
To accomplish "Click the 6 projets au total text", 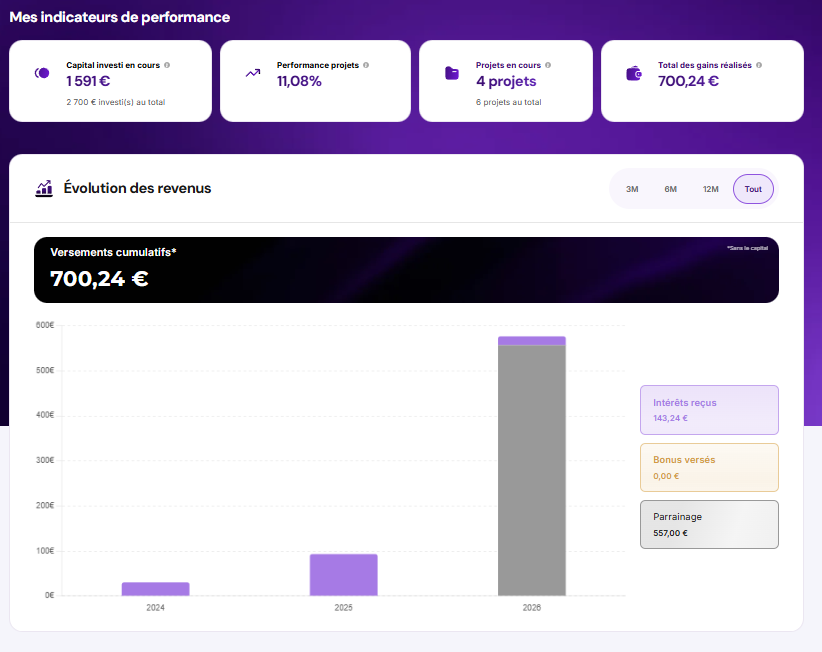I will click(509, 102).
